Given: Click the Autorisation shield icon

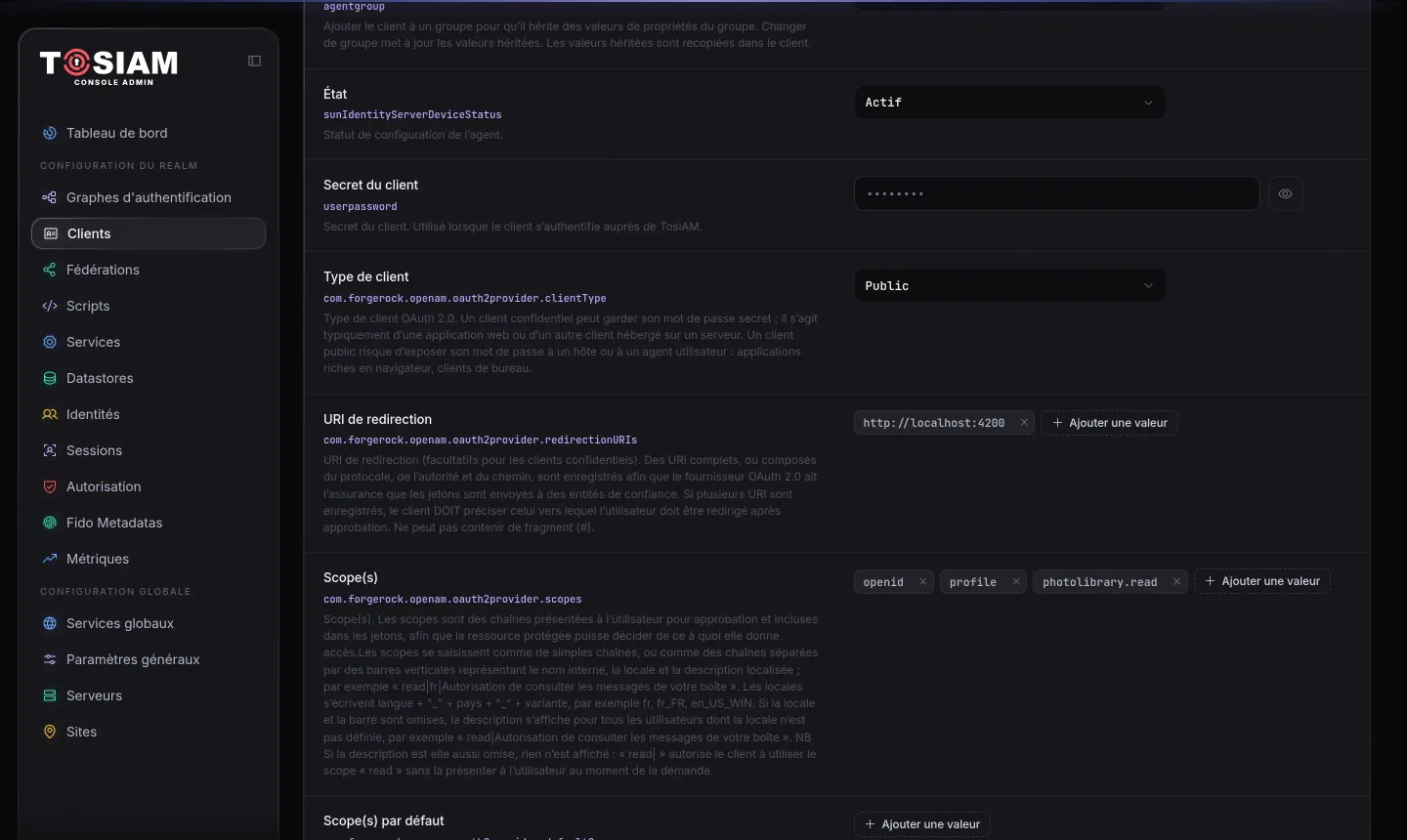Looking at the screenshot, I should tap(50, 486).
